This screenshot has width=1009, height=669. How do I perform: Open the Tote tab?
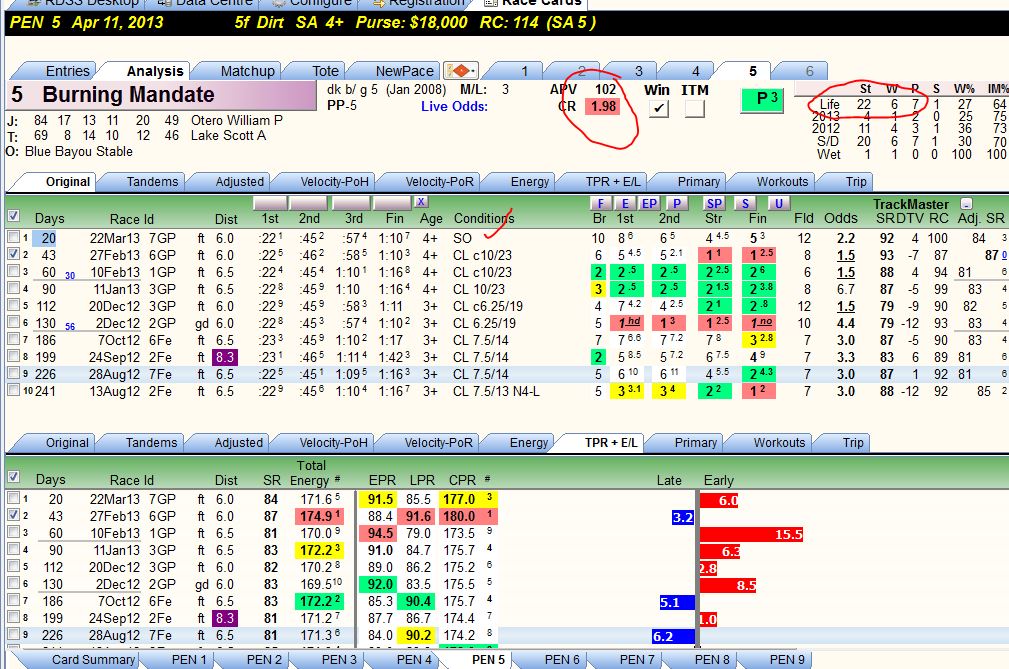click(326, 71)
